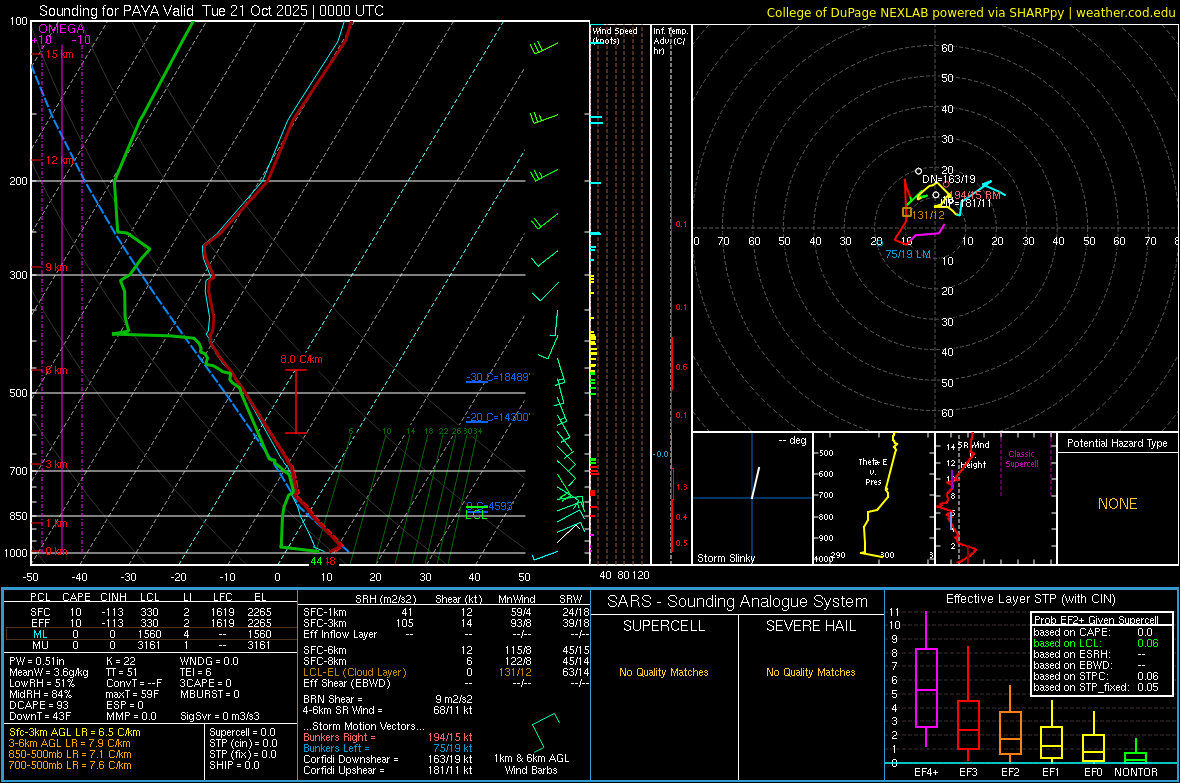Click the 'SRH (m2/s2)' column header
This screenshot has height=783, width=1180.
point(385,599)
